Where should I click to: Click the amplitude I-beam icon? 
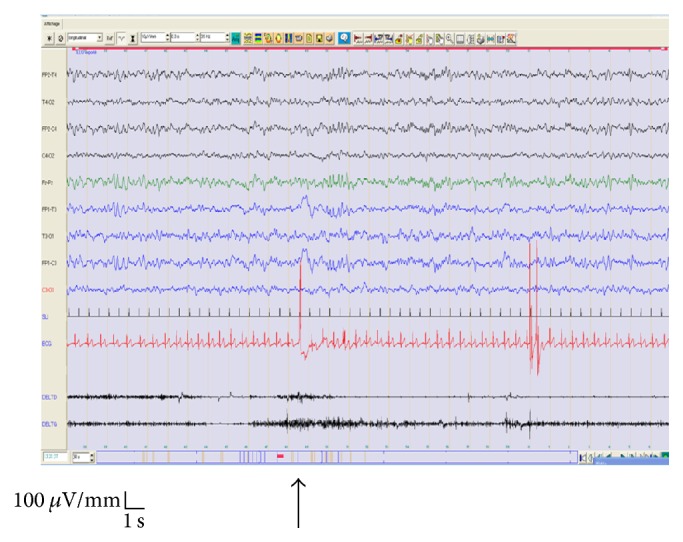click(134, 38)
